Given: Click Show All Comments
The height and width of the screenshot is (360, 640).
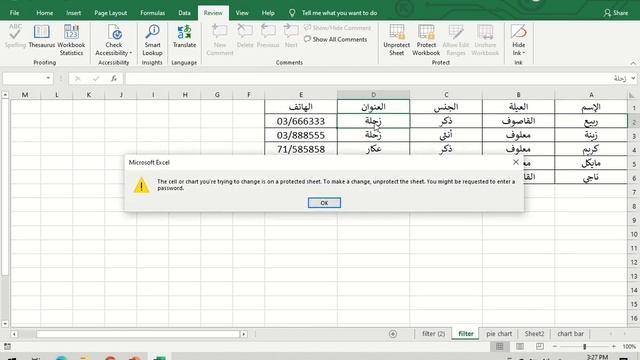Looking at the screenshot, I should click(x=336, y=39).
